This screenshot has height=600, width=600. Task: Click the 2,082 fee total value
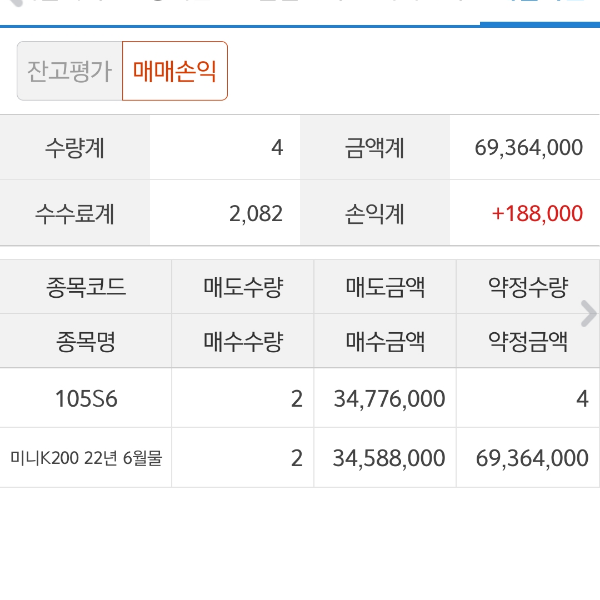tap(256, 213)
